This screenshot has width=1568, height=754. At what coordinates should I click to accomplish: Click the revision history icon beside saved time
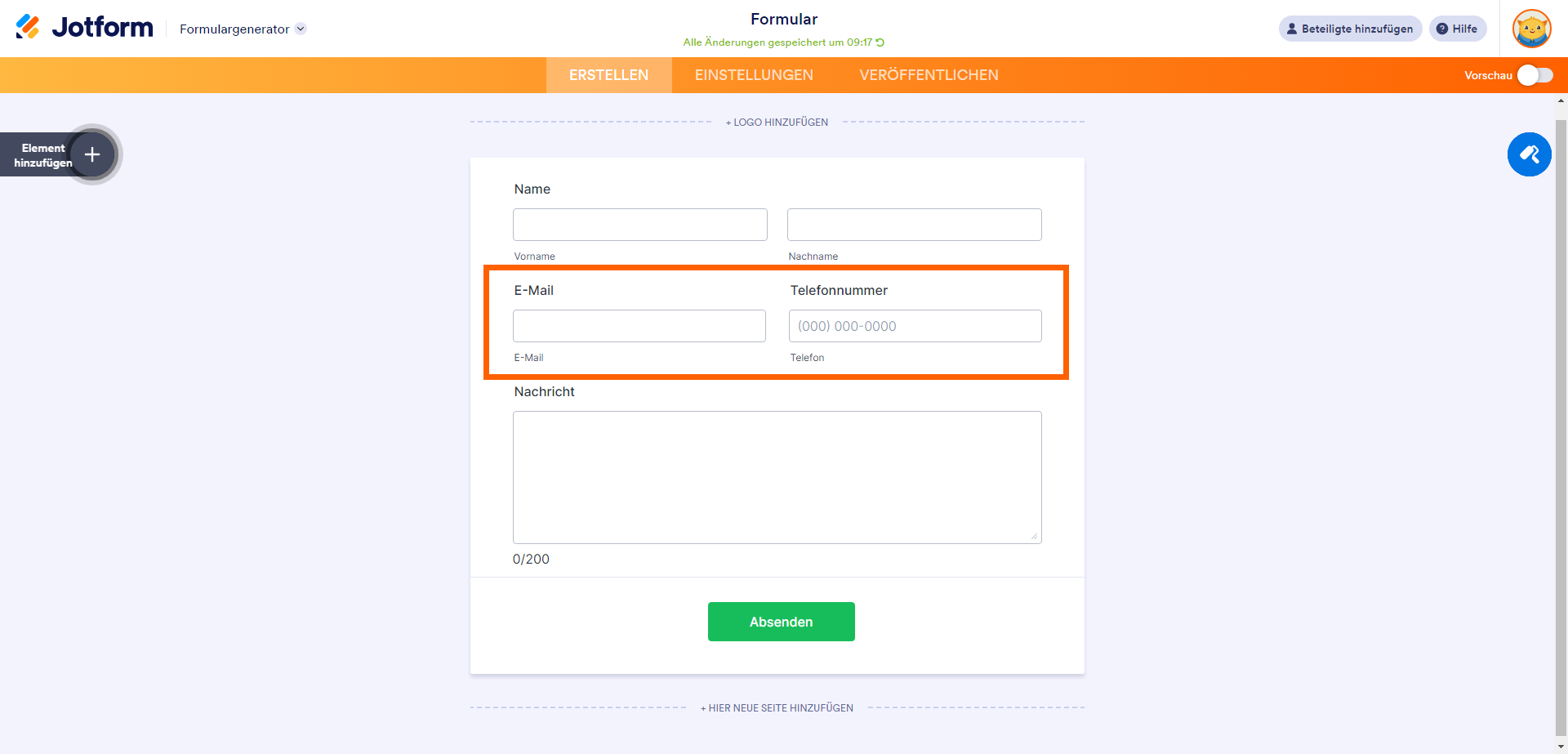(880, 42)
